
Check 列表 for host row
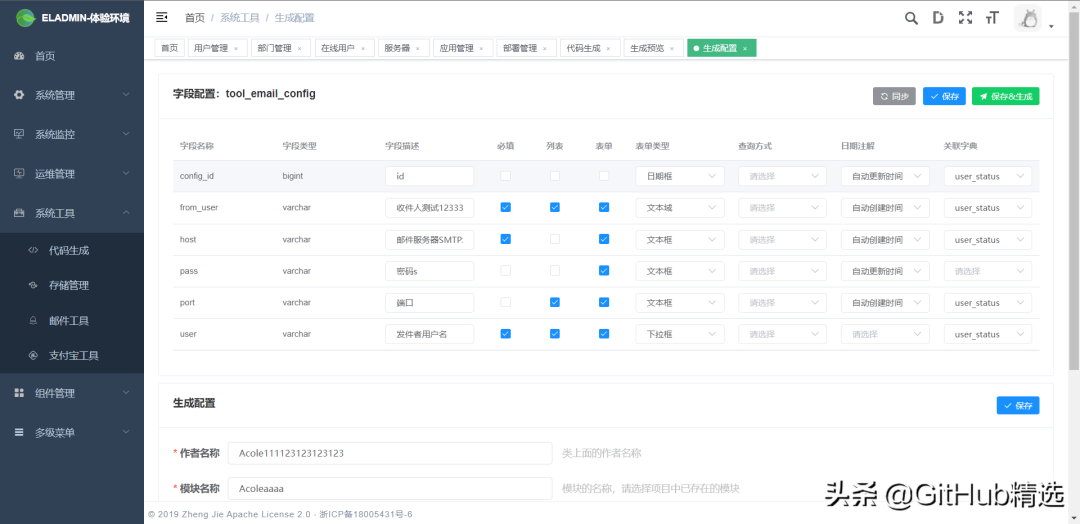tap(554, 239)
